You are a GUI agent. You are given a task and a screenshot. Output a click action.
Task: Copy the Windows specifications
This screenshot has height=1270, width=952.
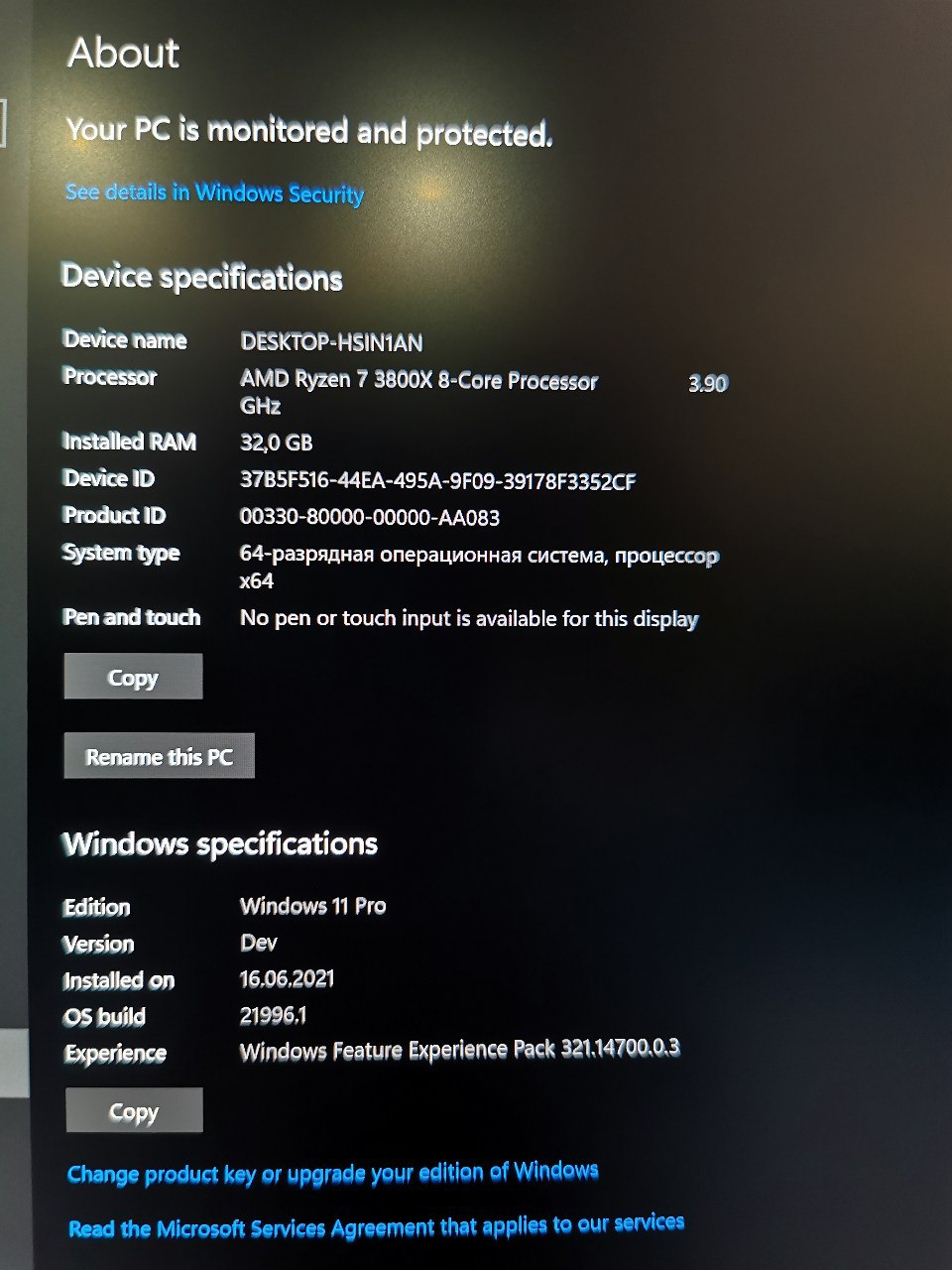[134, 1110]
